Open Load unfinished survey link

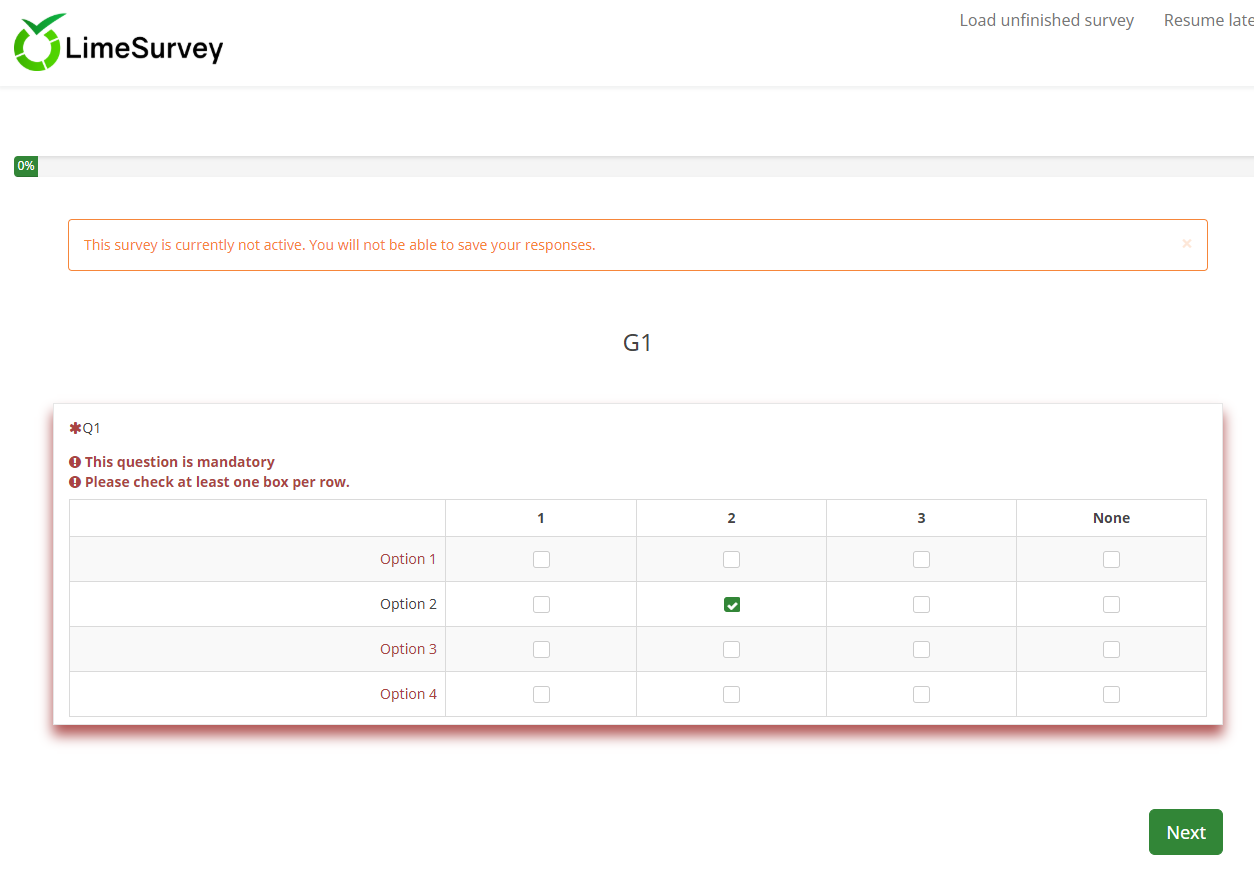[1046, 20]
